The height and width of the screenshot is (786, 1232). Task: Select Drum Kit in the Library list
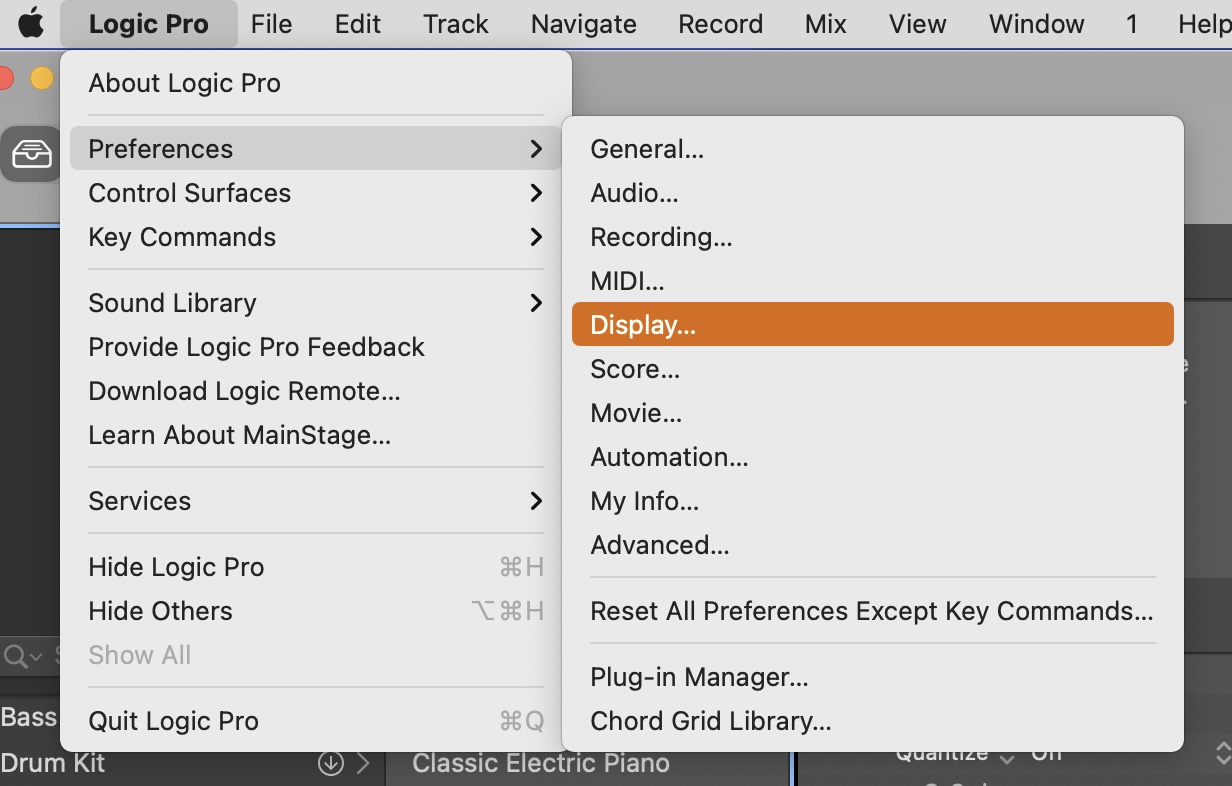[x=53, y=763]
